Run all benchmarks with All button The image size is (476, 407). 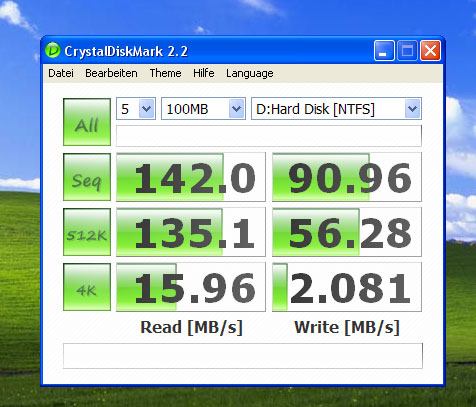(x=87, y=122)
